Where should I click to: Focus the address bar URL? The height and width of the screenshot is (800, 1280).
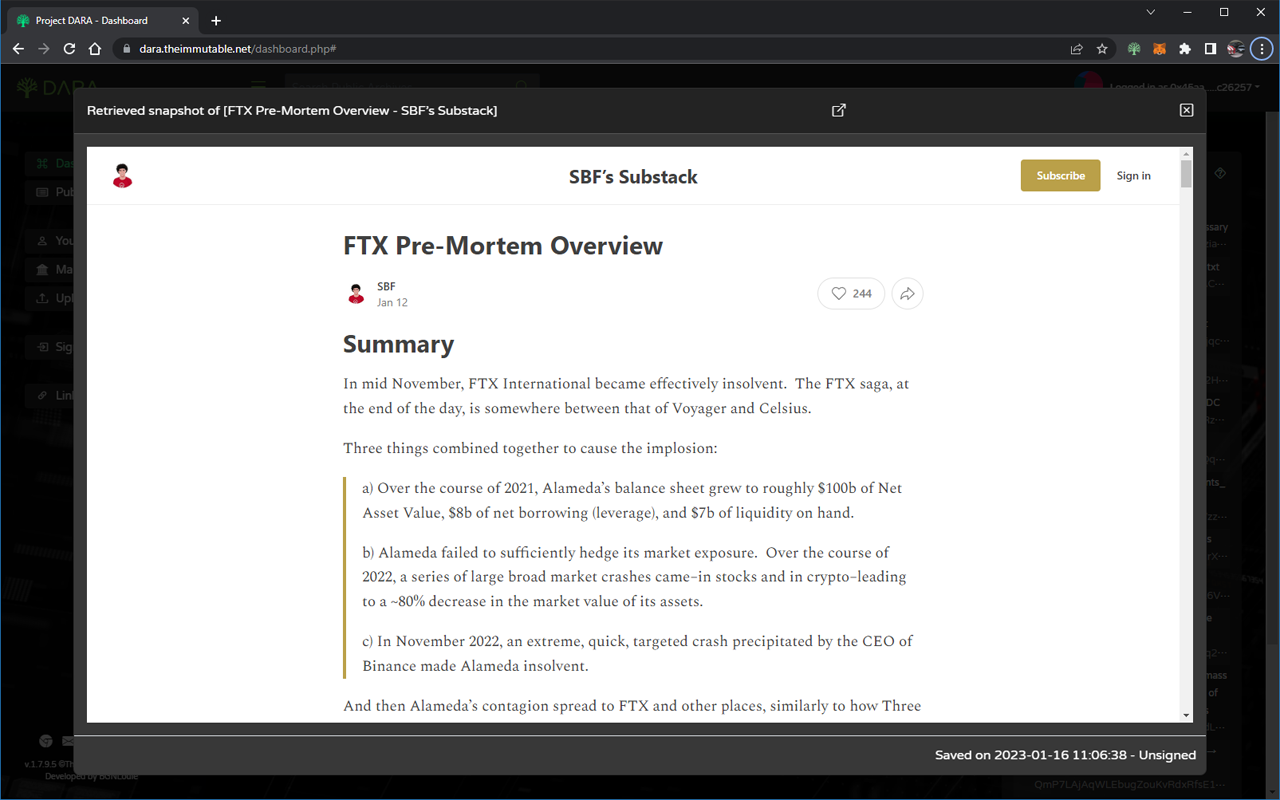[238, 49]
